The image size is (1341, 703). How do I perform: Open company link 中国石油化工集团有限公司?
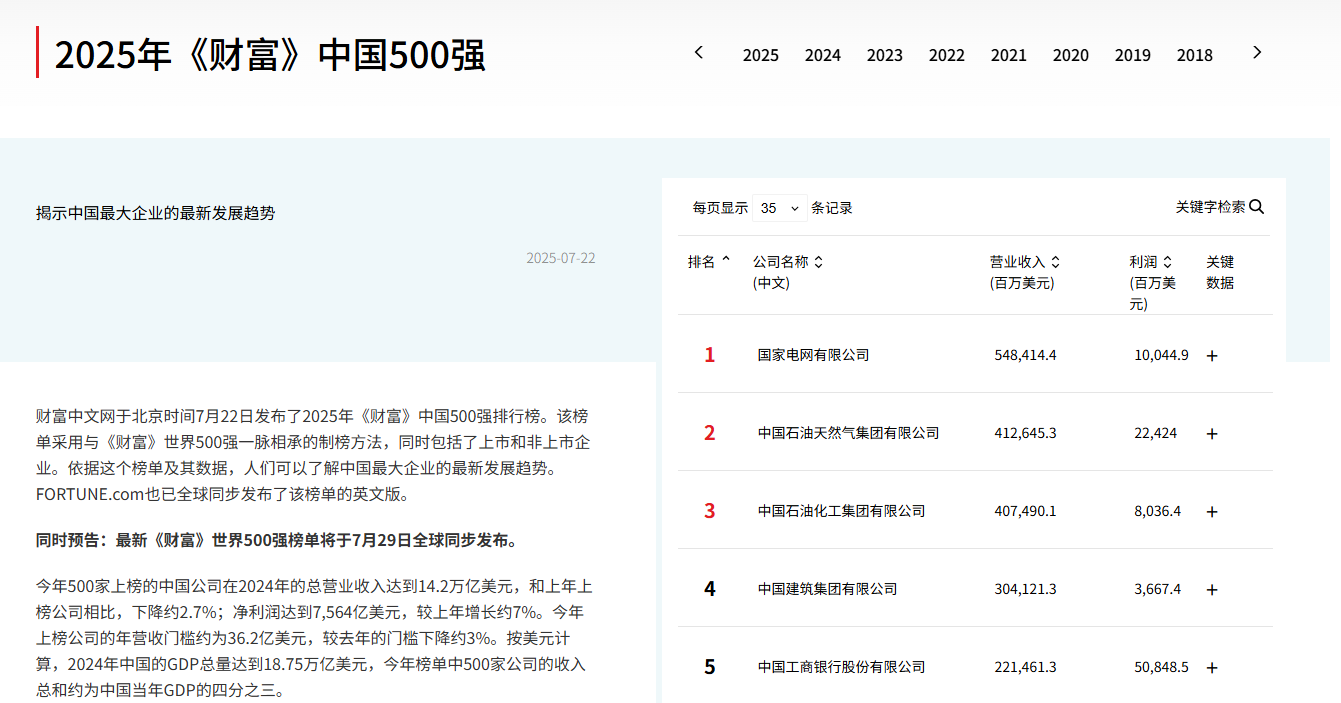[841, 511]
